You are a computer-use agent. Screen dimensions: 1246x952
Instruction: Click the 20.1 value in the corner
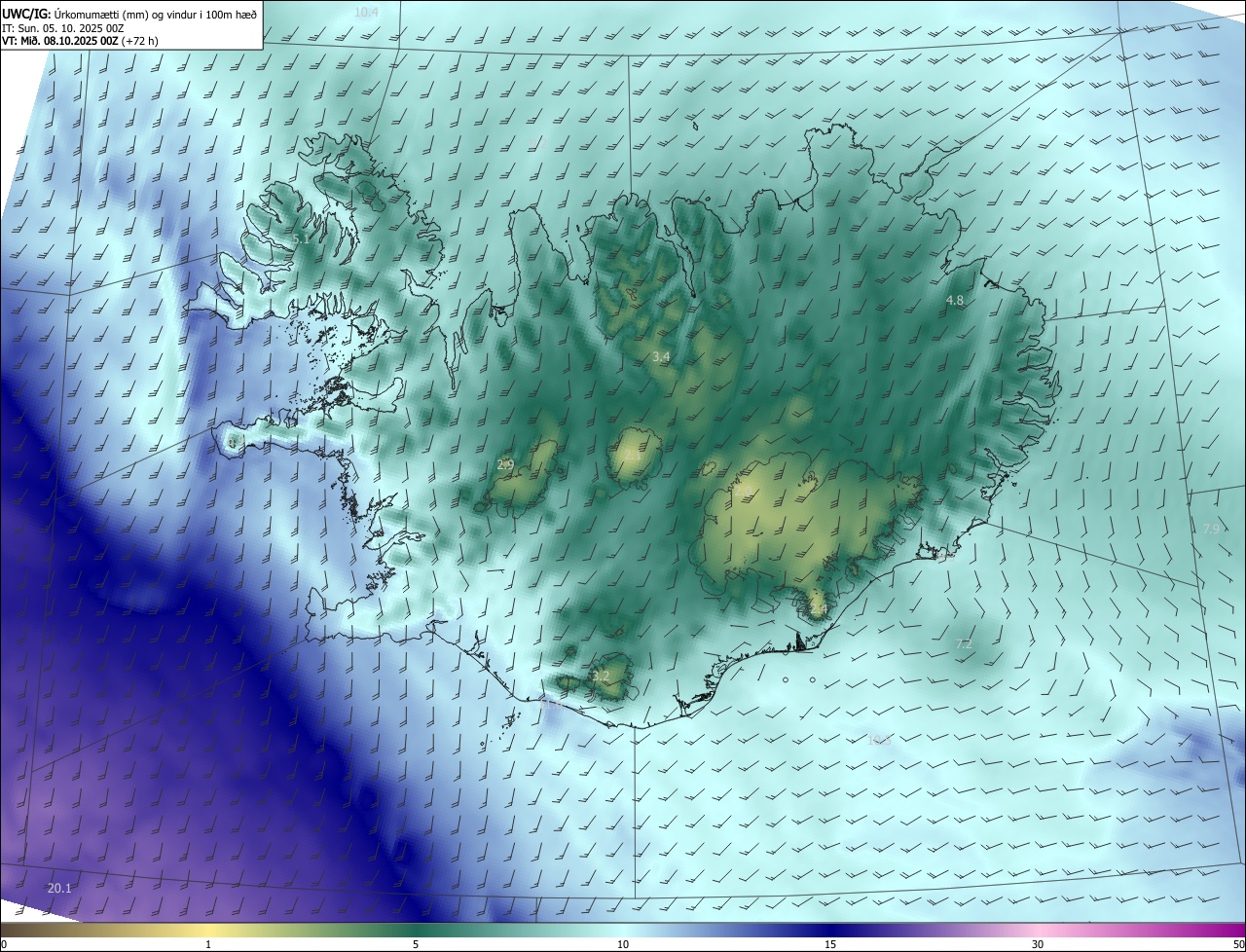click(59, 888)
